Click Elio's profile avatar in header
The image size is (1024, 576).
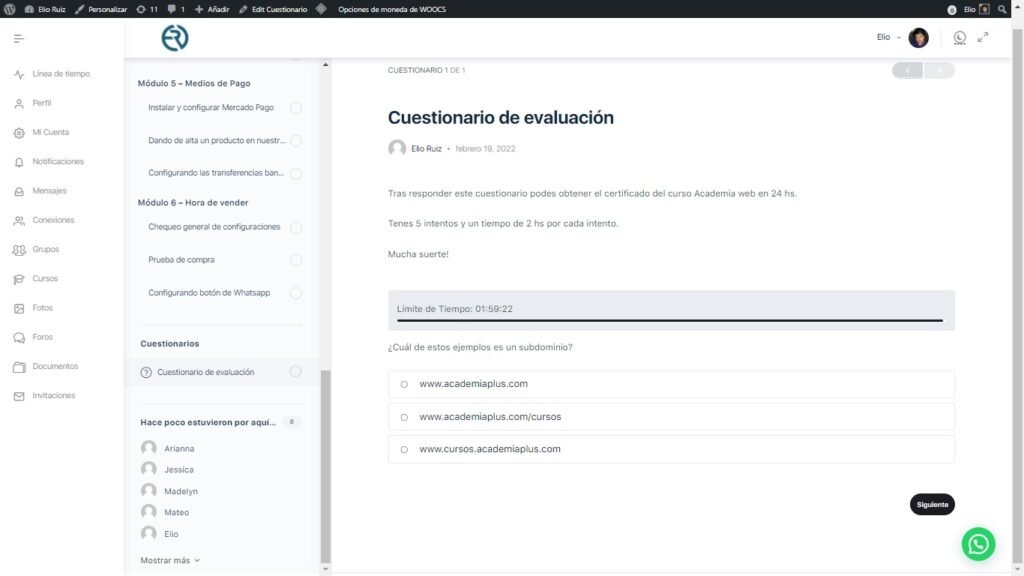(918, 38)
